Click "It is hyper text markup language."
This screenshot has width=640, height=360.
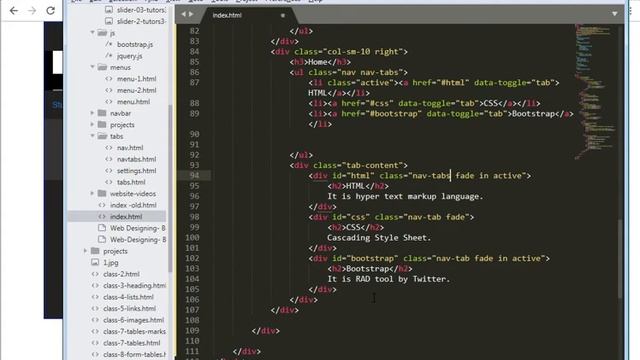point(405,196)
